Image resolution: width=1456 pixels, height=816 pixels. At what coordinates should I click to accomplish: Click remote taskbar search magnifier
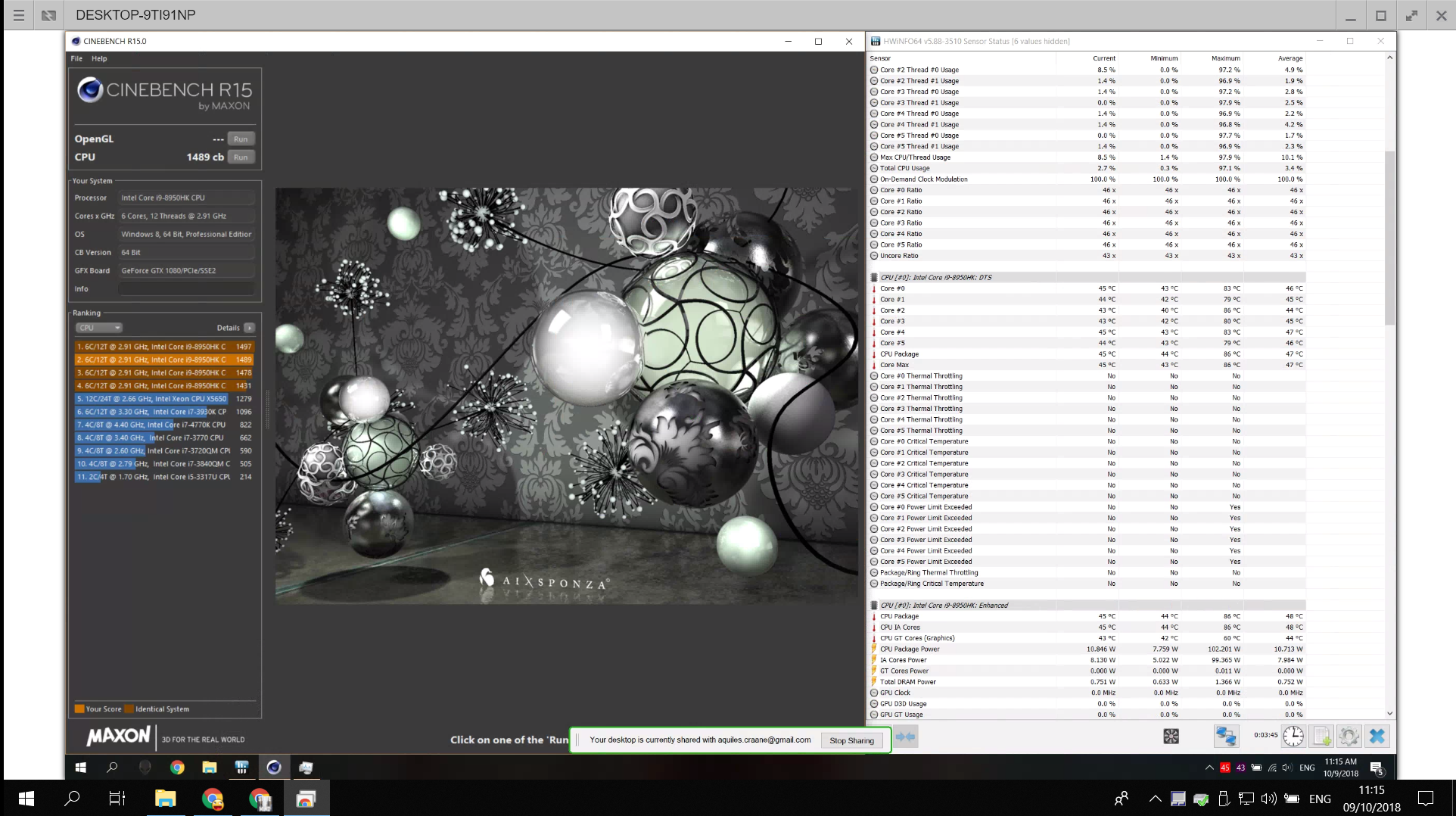(112, 767)
